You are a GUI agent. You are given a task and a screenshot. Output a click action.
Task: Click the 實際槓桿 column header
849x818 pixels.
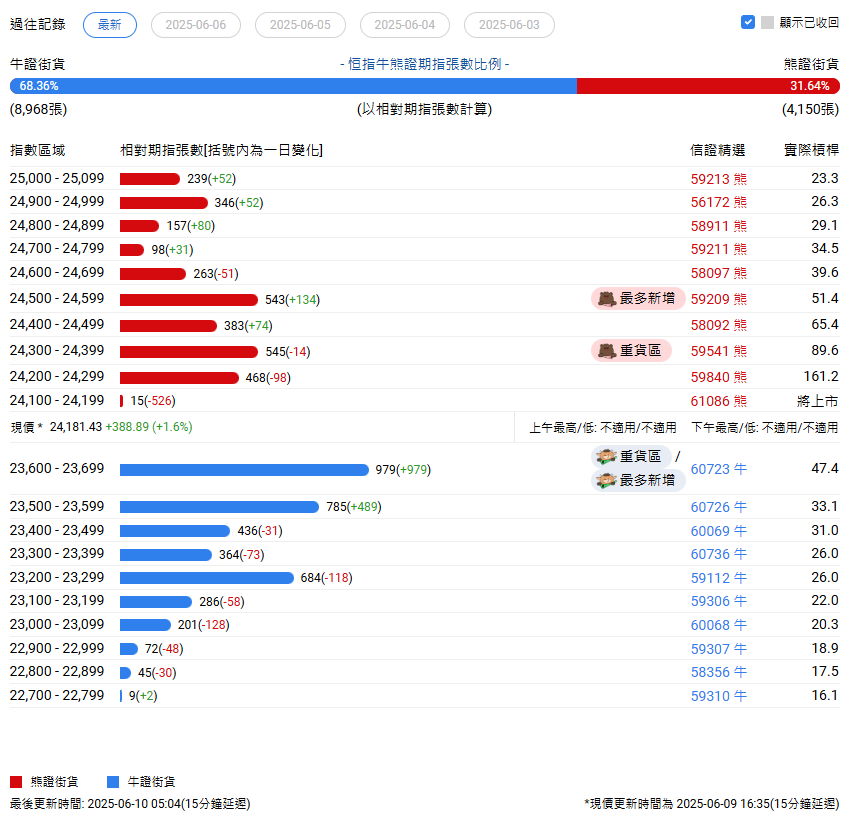(812, 150)
